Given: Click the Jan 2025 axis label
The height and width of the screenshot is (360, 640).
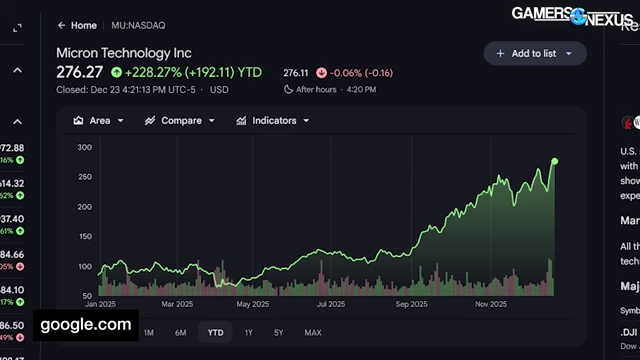Looking at the screenshot, I should pyautogui.click(x=100, y=304).
